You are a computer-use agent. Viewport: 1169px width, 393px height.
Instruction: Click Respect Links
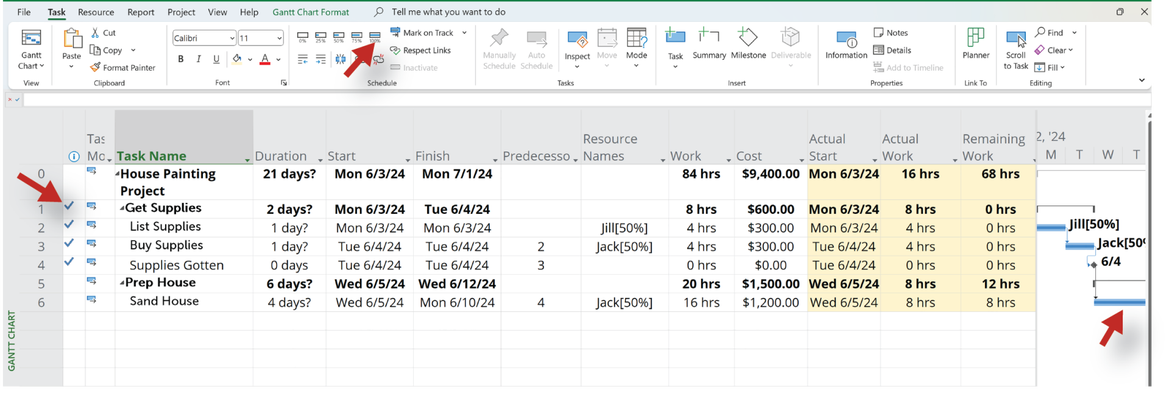[420, 50]
